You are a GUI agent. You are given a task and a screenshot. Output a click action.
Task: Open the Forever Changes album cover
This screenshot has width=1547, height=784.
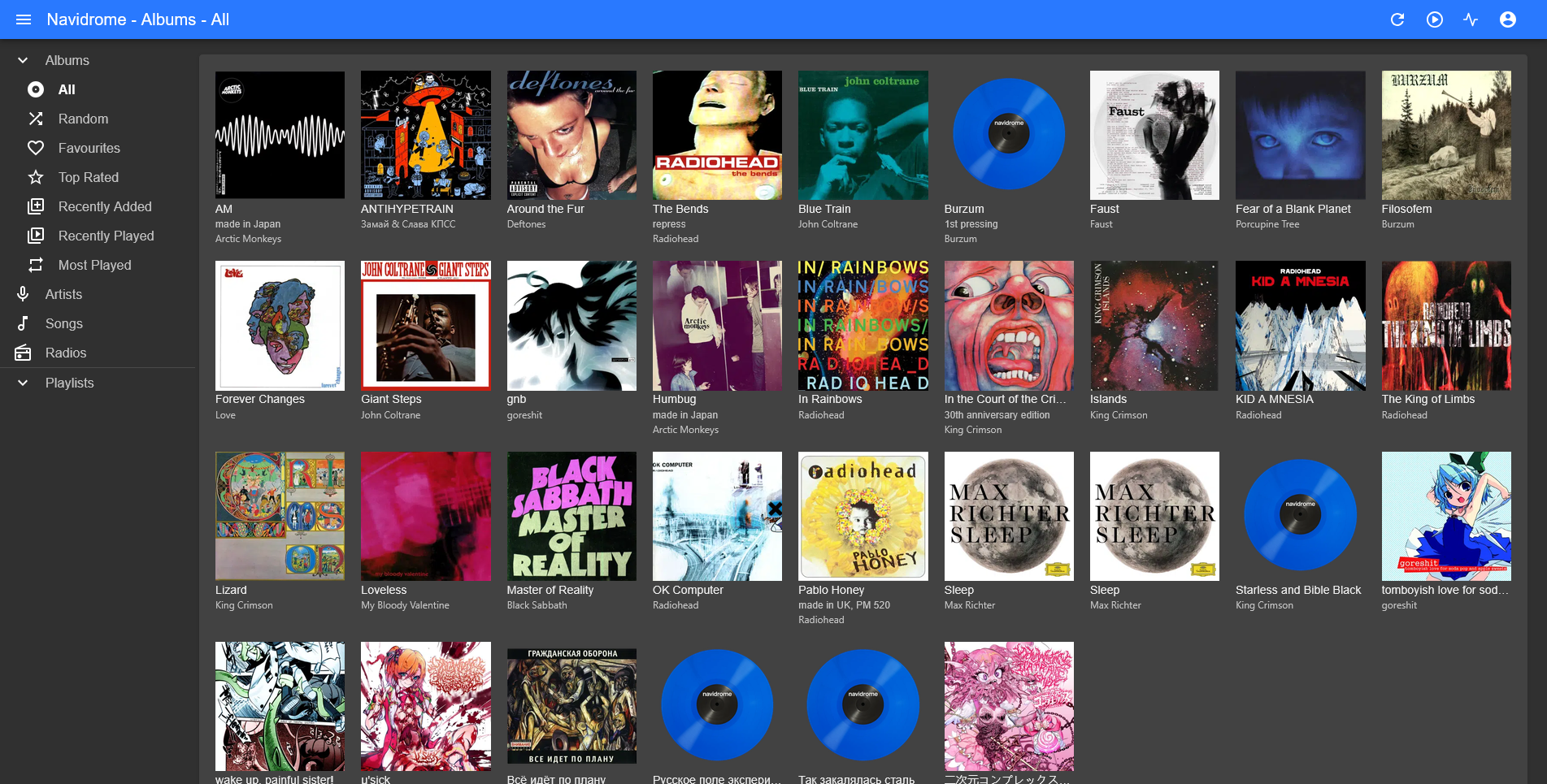click(280, 326)
